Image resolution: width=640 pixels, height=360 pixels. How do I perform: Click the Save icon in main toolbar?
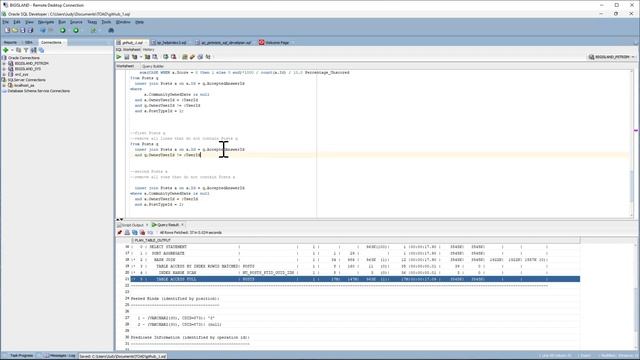(x=23, y=30)
